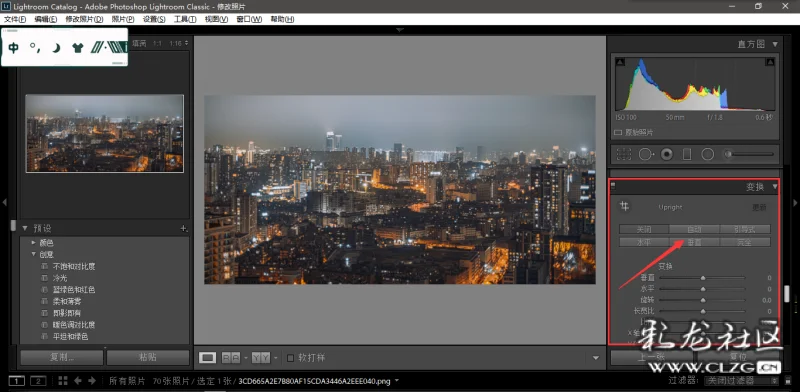
Task: Set navigator zoom to 填满
Action: click(x=139, y=43)
